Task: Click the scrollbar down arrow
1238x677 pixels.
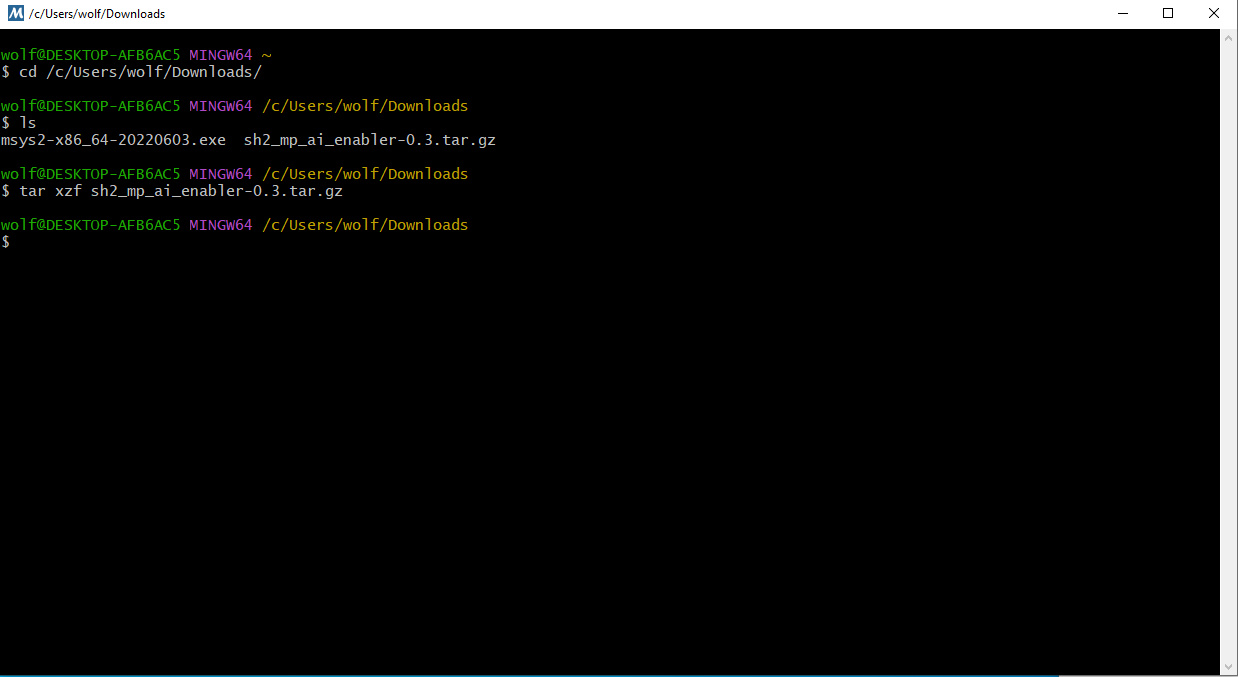Action: click(1229, 666)
